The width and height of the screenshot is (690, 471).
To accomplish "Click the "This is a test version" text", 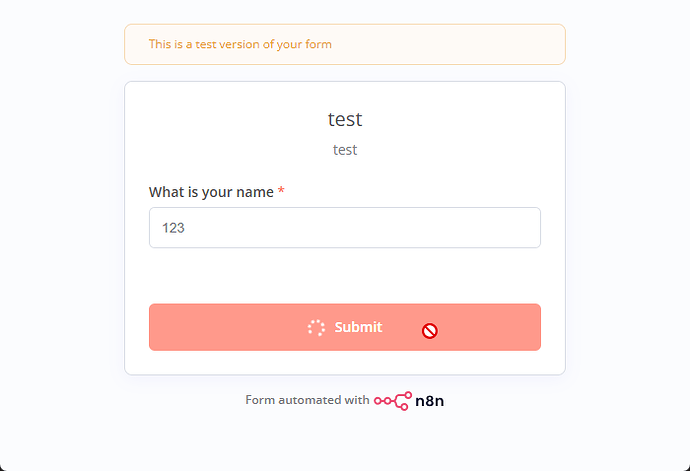I will point(240,44).
